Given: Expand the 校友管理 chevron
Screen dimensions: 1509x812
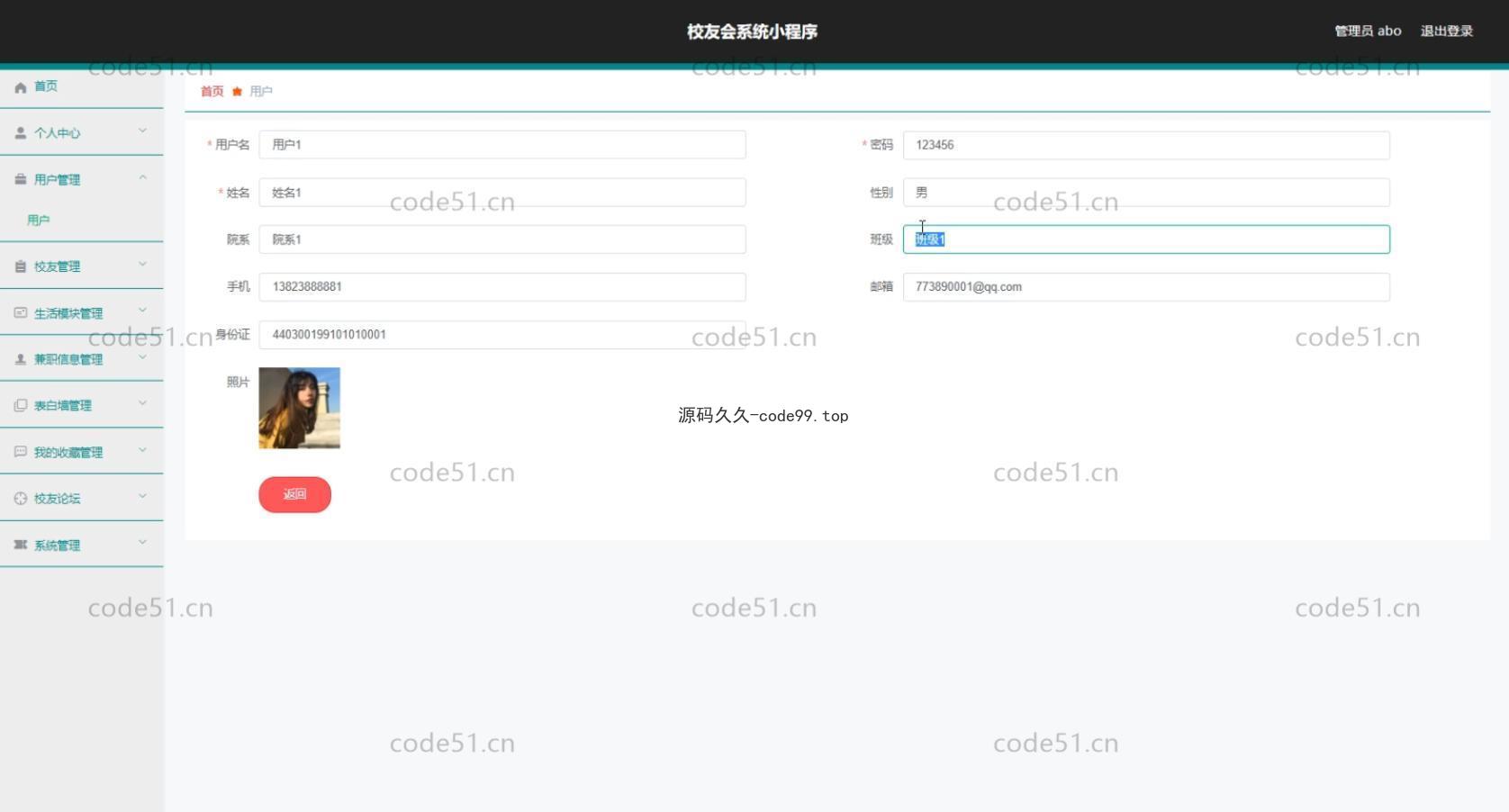Looking at the screenshot, I should point(142,265).
